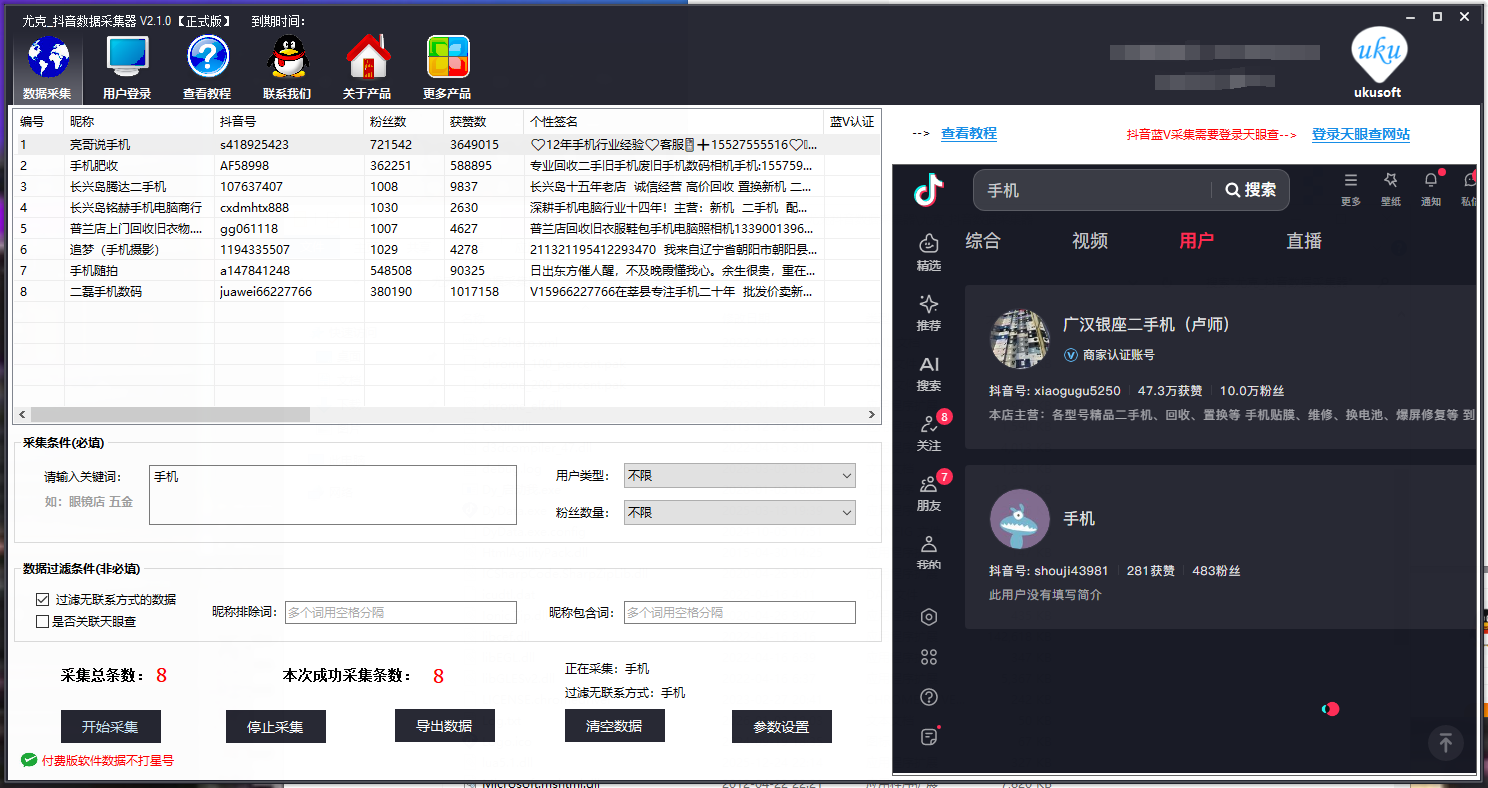The image size is (1488, 788).
Task: Select the 直播 tab
Action: pyautogui.click(x=1302, y=241)
